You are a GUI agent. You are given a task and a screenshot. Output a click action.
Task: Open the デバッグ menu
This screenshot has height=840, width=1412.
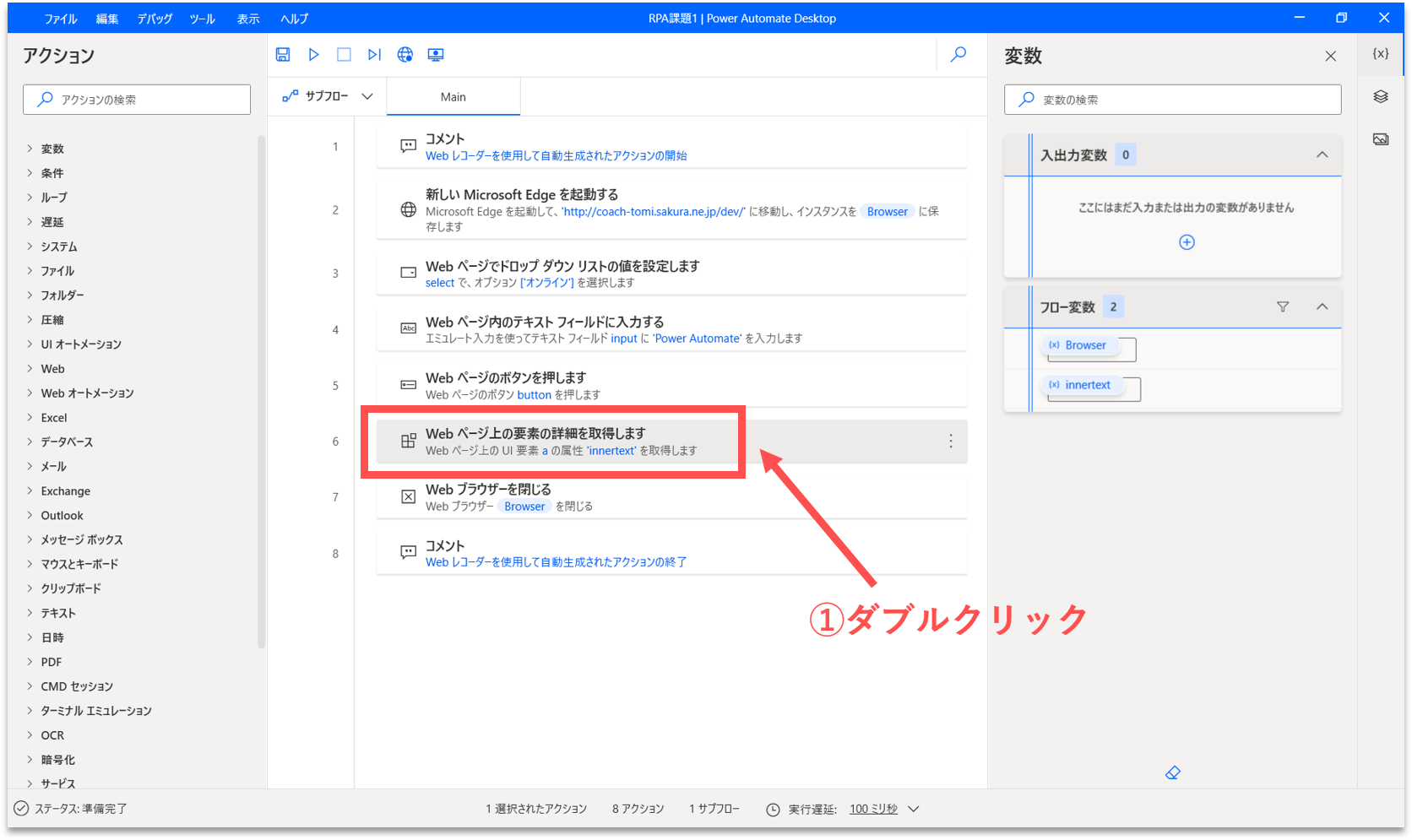[x=155, y=19]
